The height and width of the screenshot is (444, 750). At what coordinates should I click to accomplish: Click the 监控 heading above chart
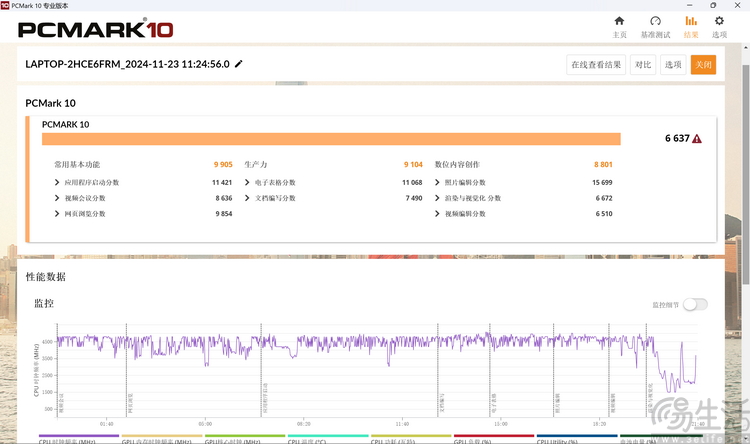pyautogui.click(x=44, y=303)
